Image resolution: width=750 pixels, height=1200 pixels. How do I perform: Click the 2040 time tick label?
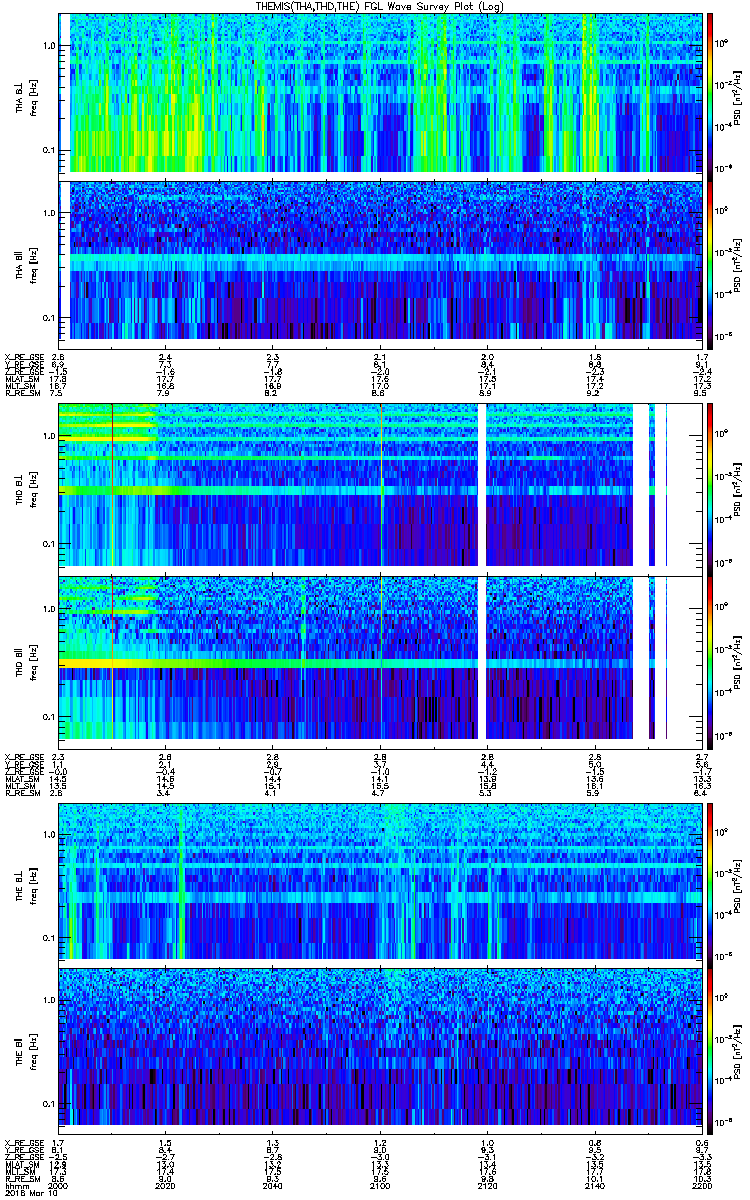coord(273,1185)
